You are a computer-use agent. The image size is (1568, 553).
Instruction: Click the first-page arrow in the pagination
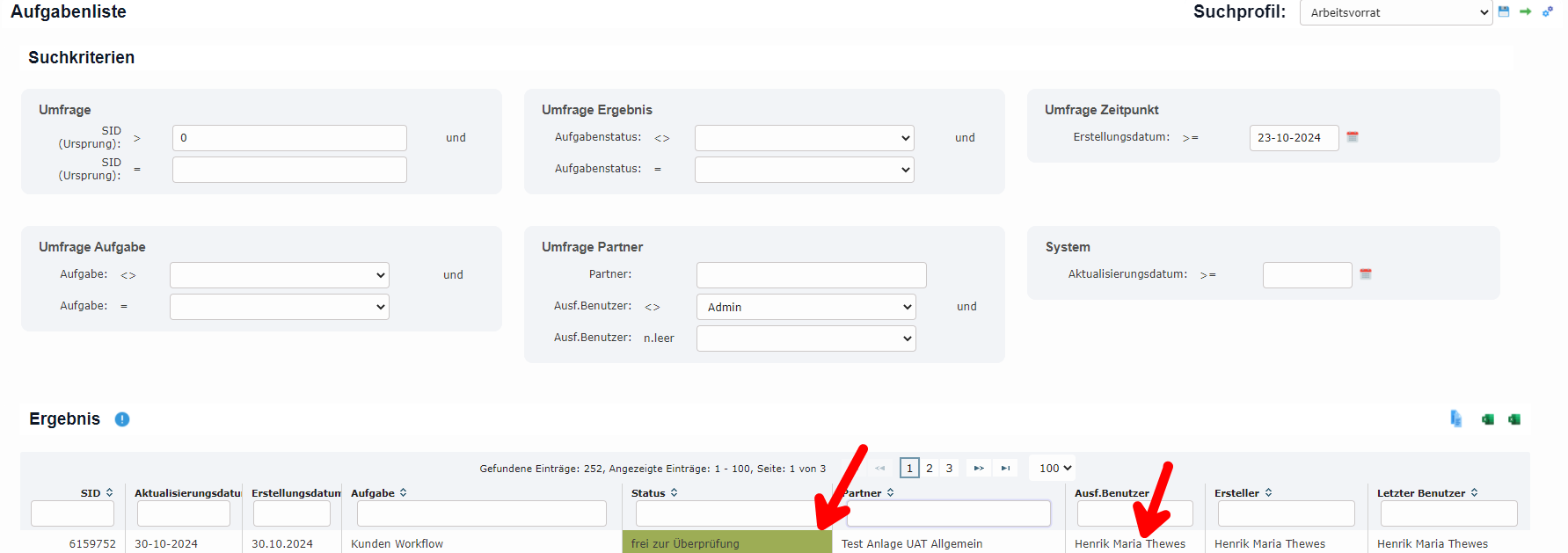[880, 469]
